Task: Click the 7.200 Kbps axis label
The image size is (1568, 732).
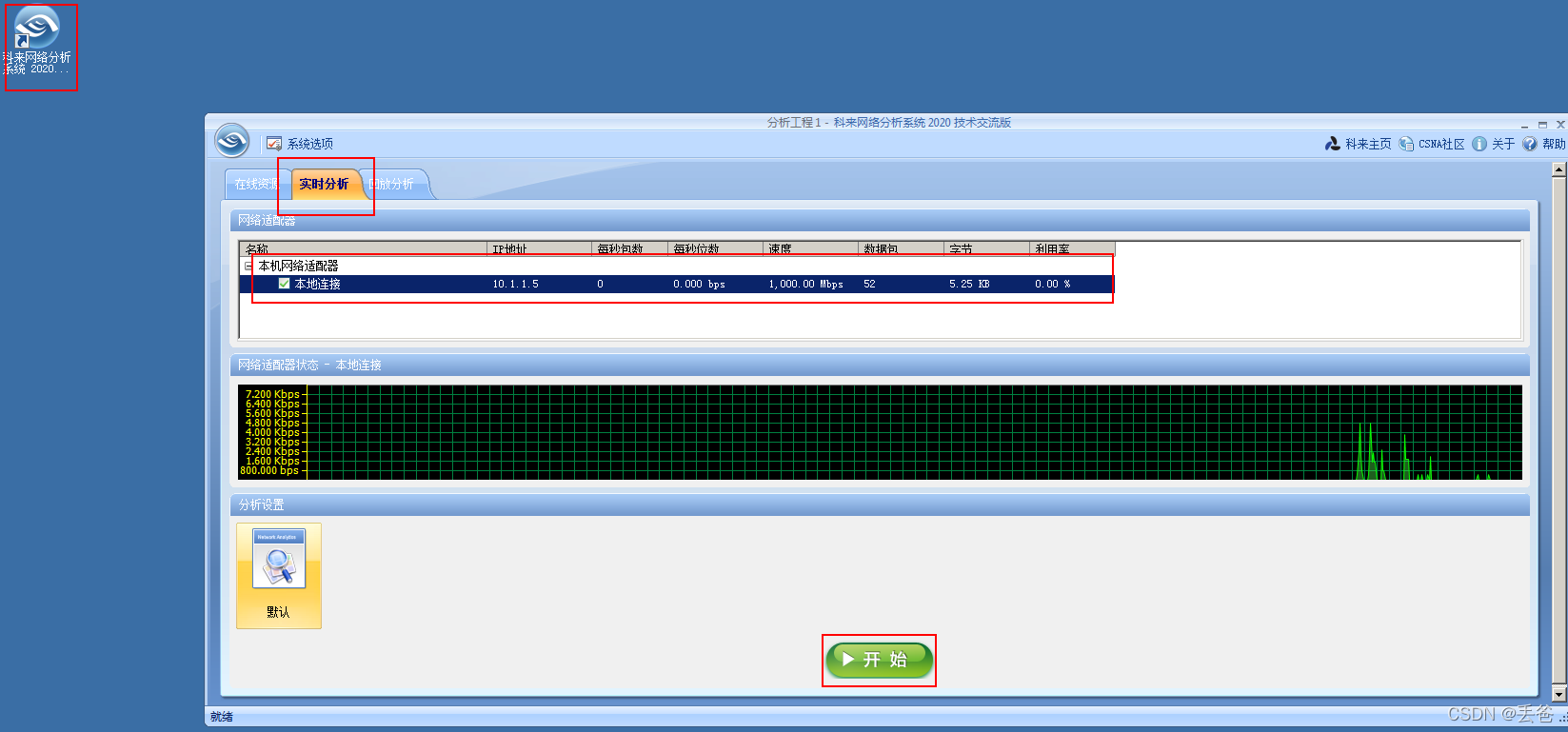Action: [272, 394]
